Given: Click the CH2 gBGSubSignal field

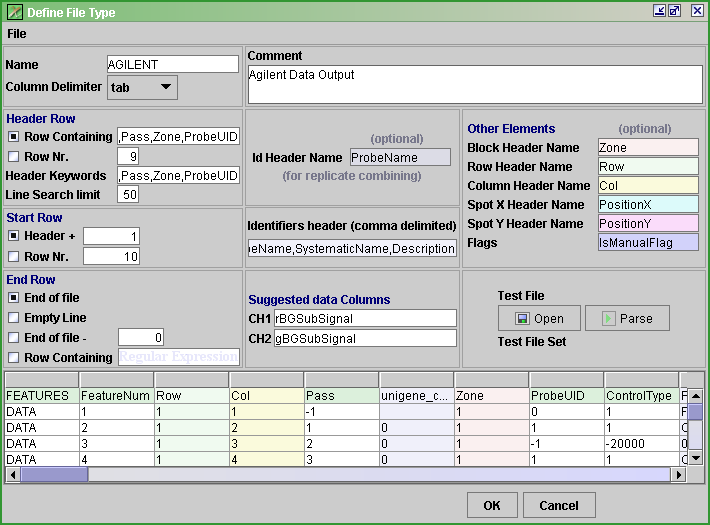Looking at the screenshot, I should (365, 338).
